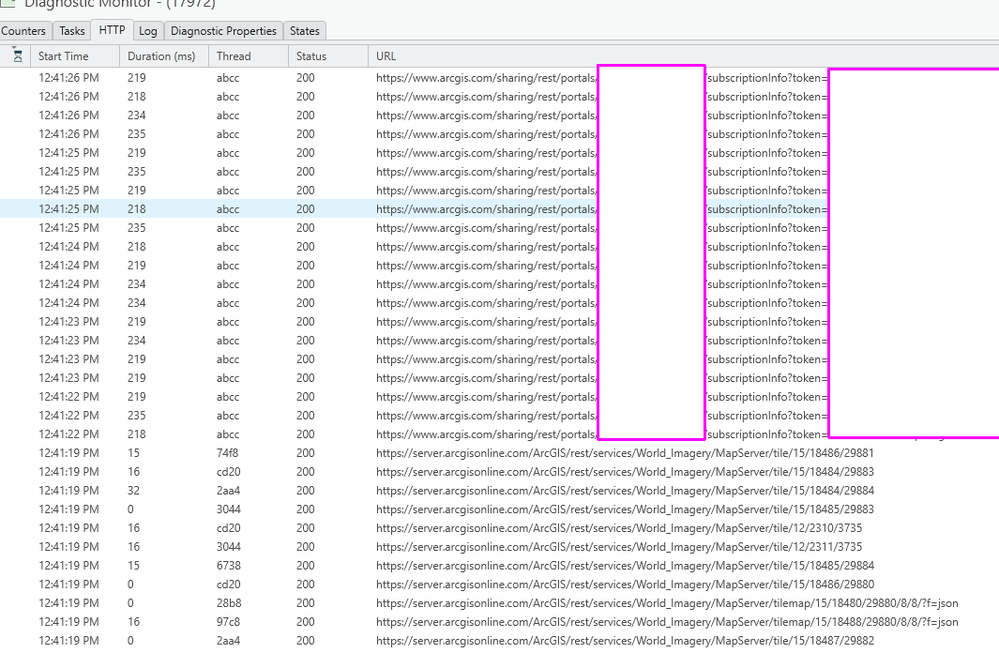Click thread value 97c8
This screenshot has height=655, width=999.
228,622
